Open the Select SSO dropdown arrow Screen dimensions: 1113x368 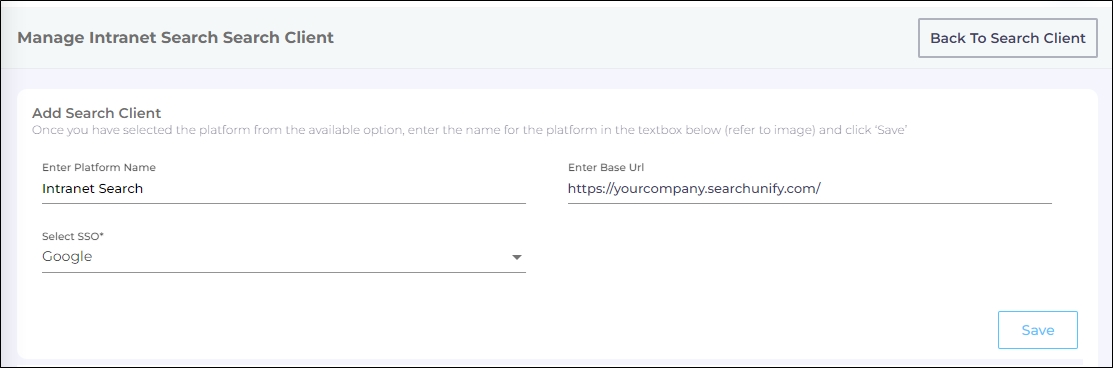517,257
